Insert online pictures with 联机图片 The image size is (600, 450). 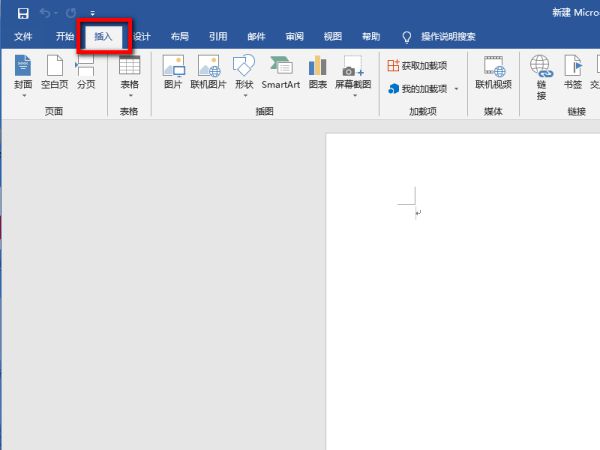click(209, 72)
